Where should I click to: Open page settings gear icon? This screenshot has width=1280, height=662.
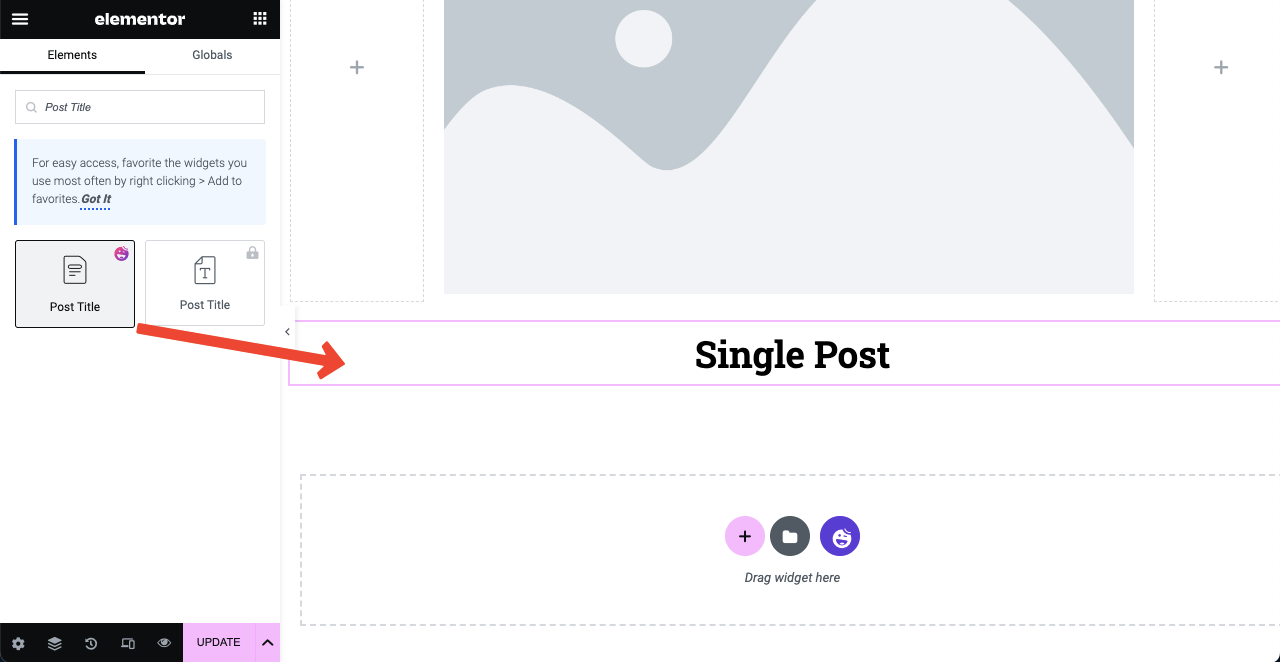(18, 643)
